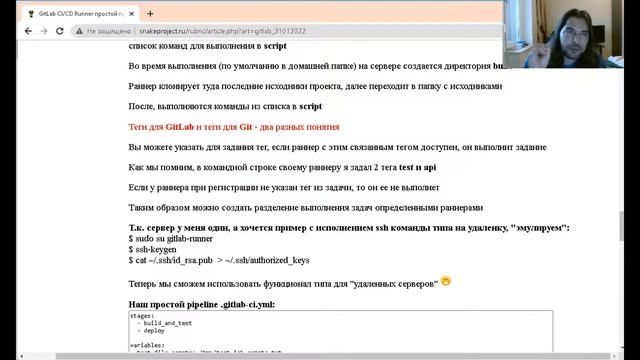Close the GitLab CI/CD Runner tab
Viewport: 640px width, 360px height.
[x=131, y=14]
